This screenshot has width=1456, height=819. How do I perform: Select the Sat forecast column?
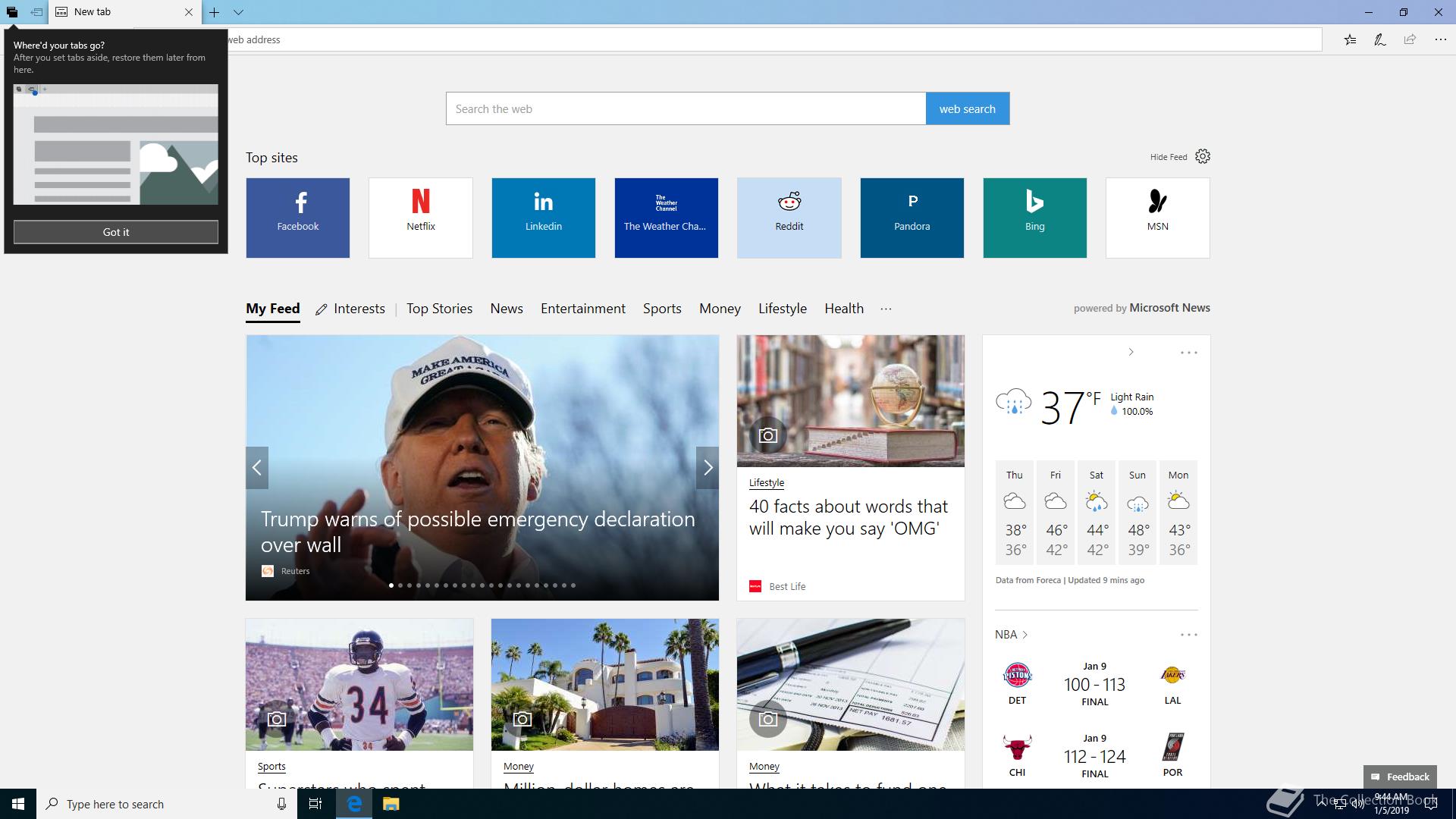(1097, 513)
